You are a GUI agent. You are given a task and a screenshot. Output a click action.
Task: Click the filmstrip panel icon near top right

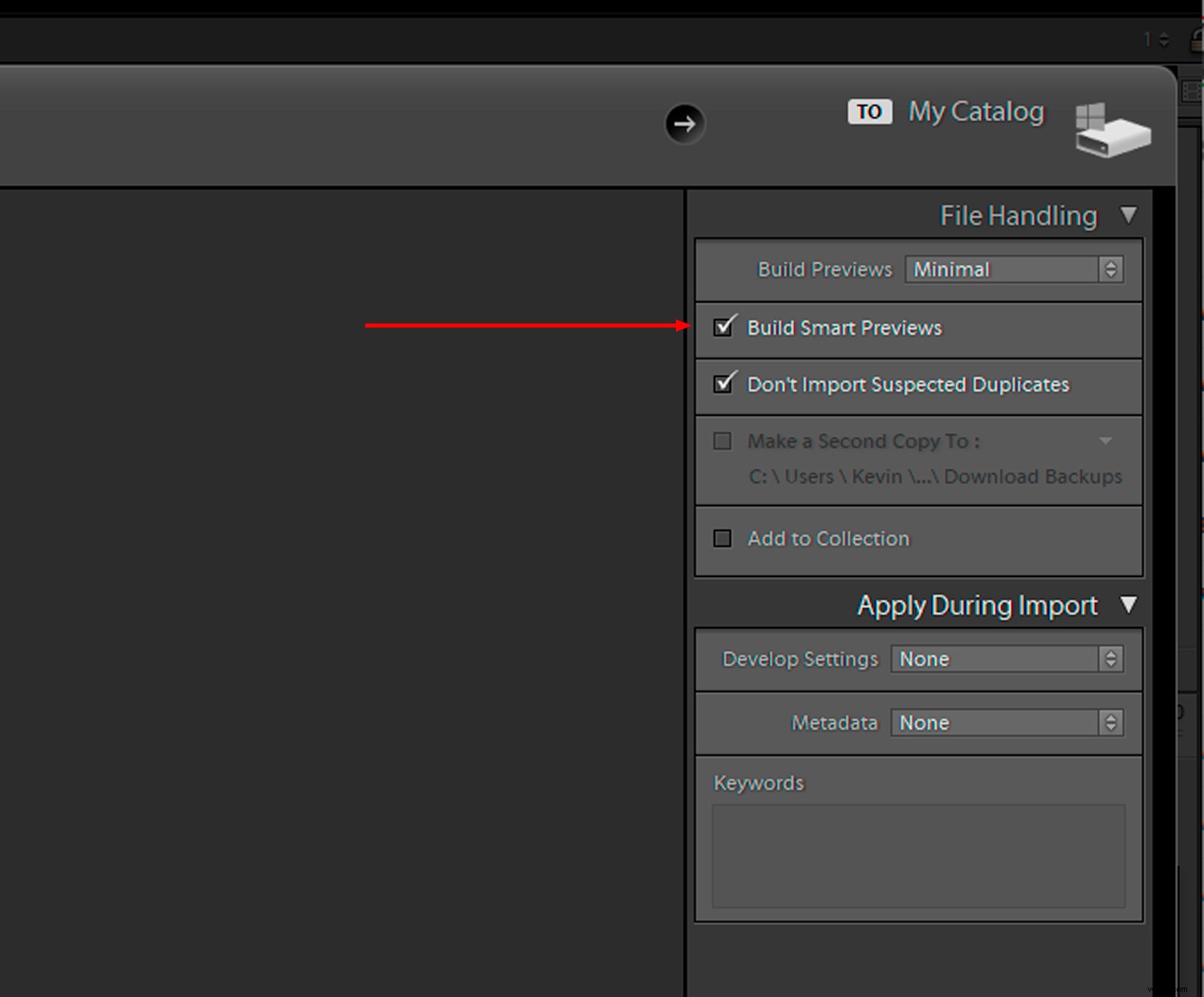(1190, 92)
